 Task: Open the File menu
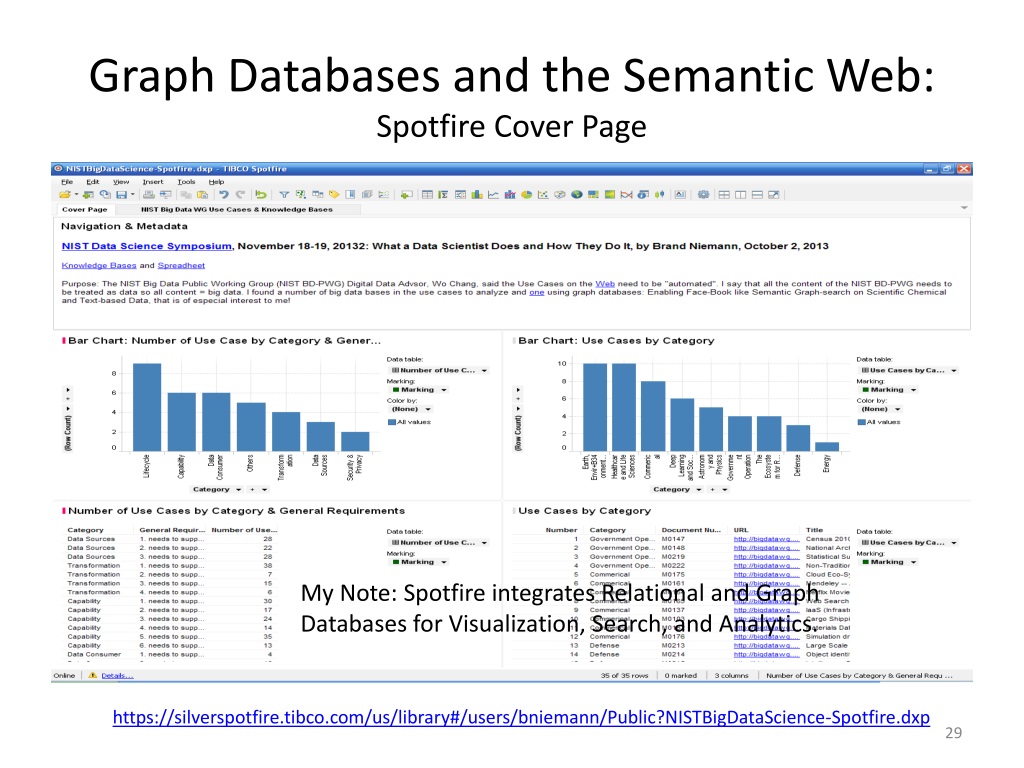pos(67,182)
